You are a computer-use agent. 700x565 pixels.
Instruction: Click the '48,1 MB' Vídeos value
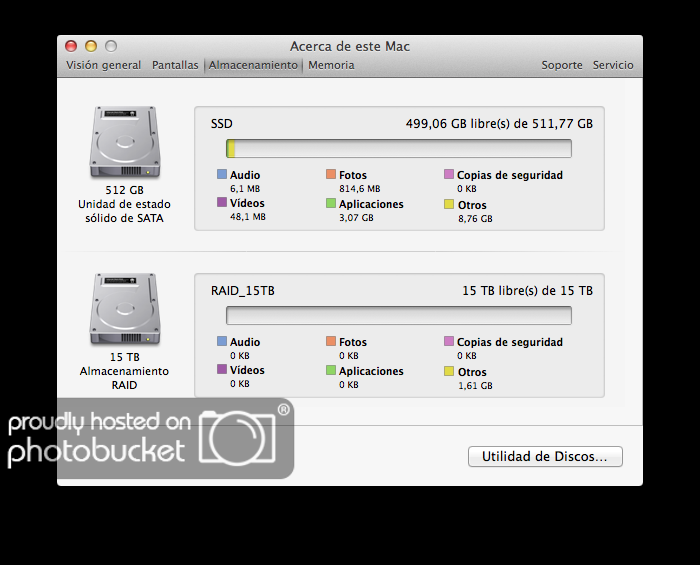point(248,217)
